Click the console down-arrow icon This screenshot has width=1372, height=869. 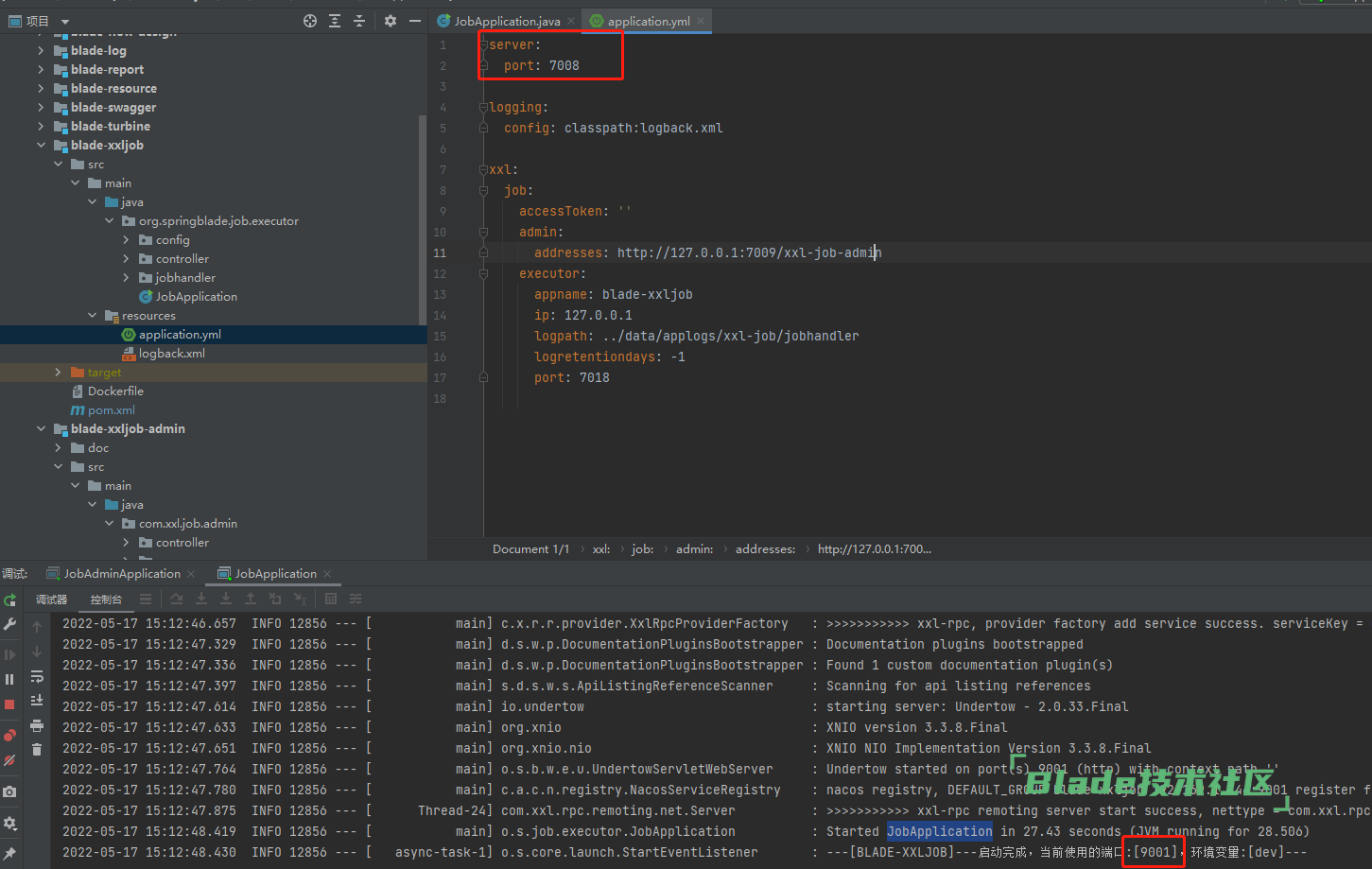tap(37, 652)
